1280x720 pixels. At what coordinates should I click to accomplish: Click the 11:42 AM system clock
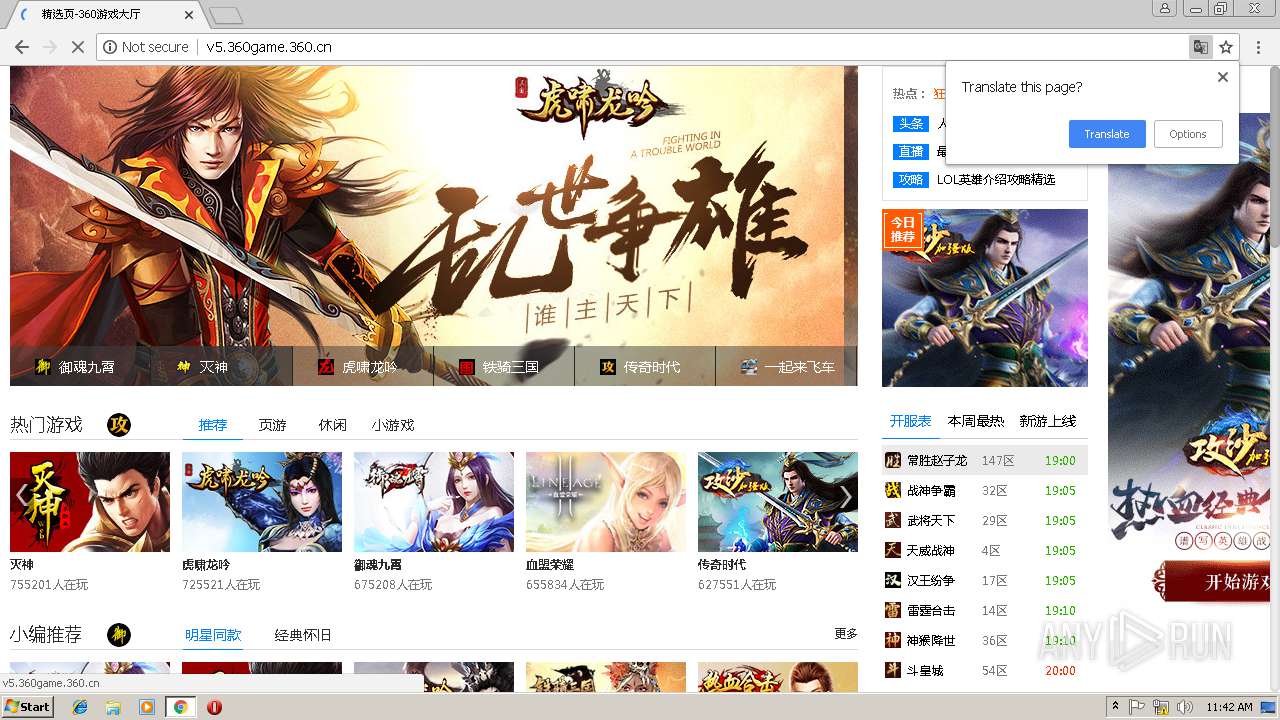click(1229, 707)
